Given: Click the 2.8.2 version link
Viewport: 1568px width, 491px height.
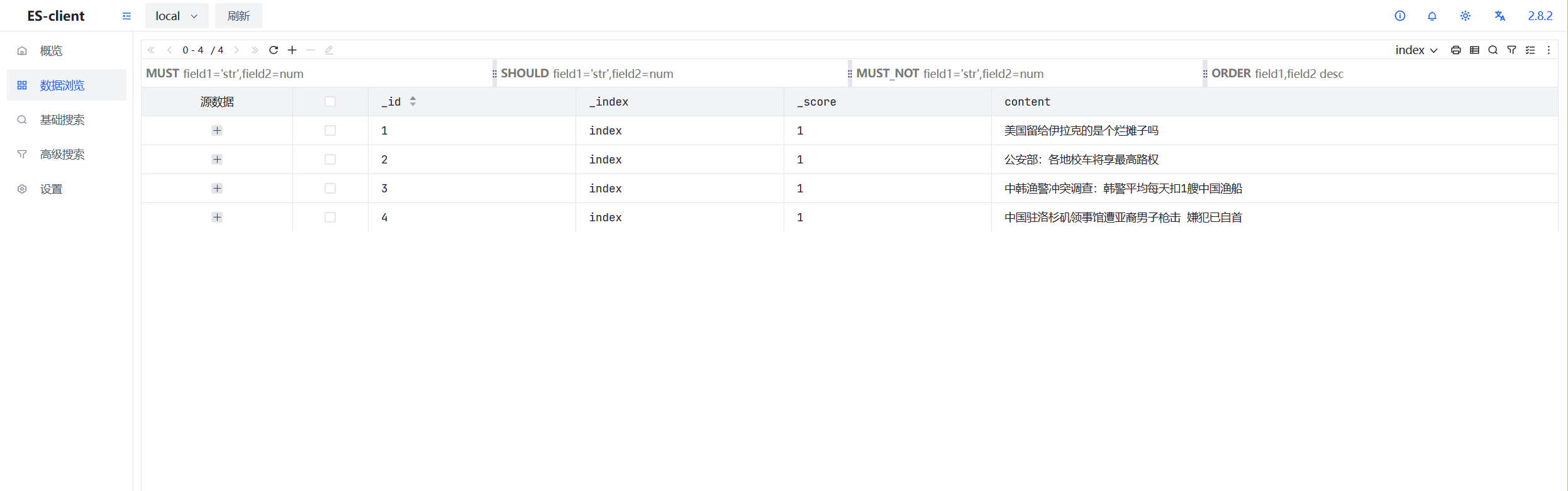Looking at the screenshot, I should pyautogui.click(x=1540, y=16).
